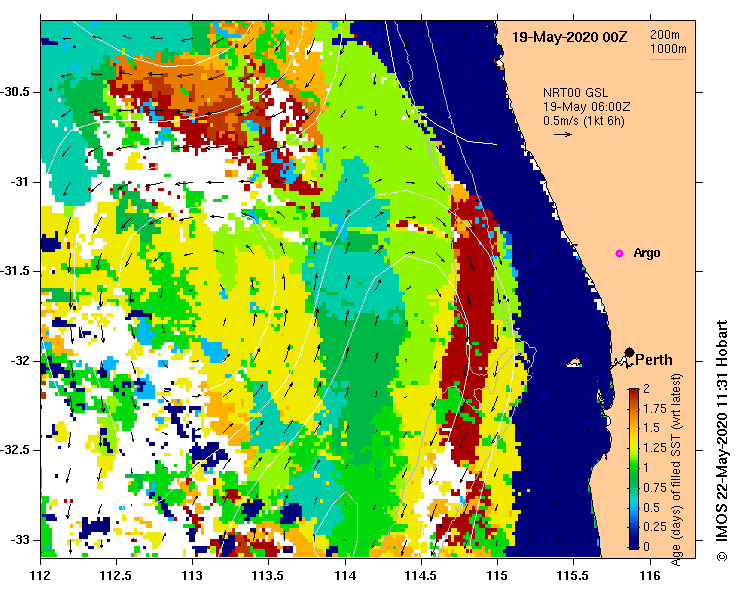739x592 pixels.
Task: Click the 0.5m/s reference velocity arrow
Action: tap(563, 134)
